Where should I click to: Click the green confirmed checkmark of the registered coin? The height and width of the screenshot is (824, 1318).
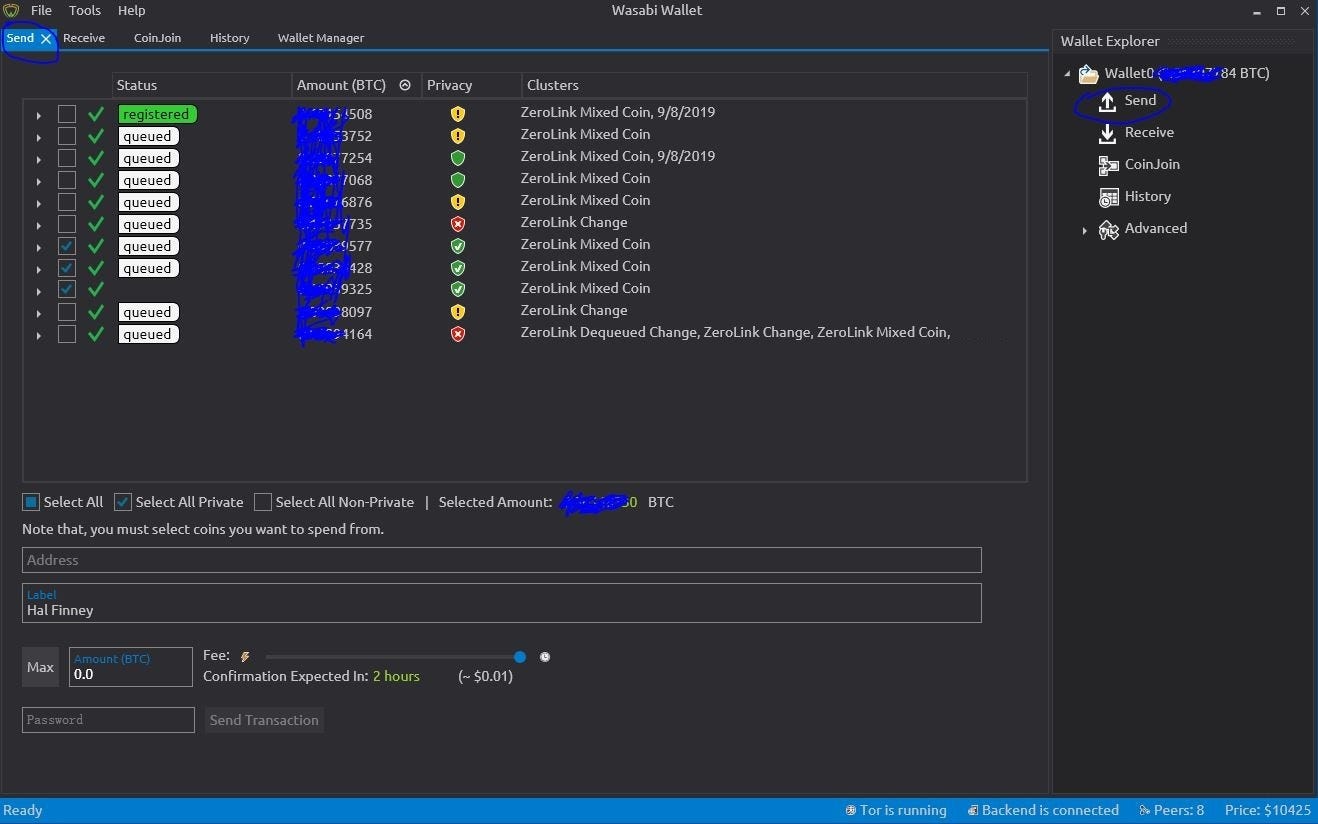(96, 114)
